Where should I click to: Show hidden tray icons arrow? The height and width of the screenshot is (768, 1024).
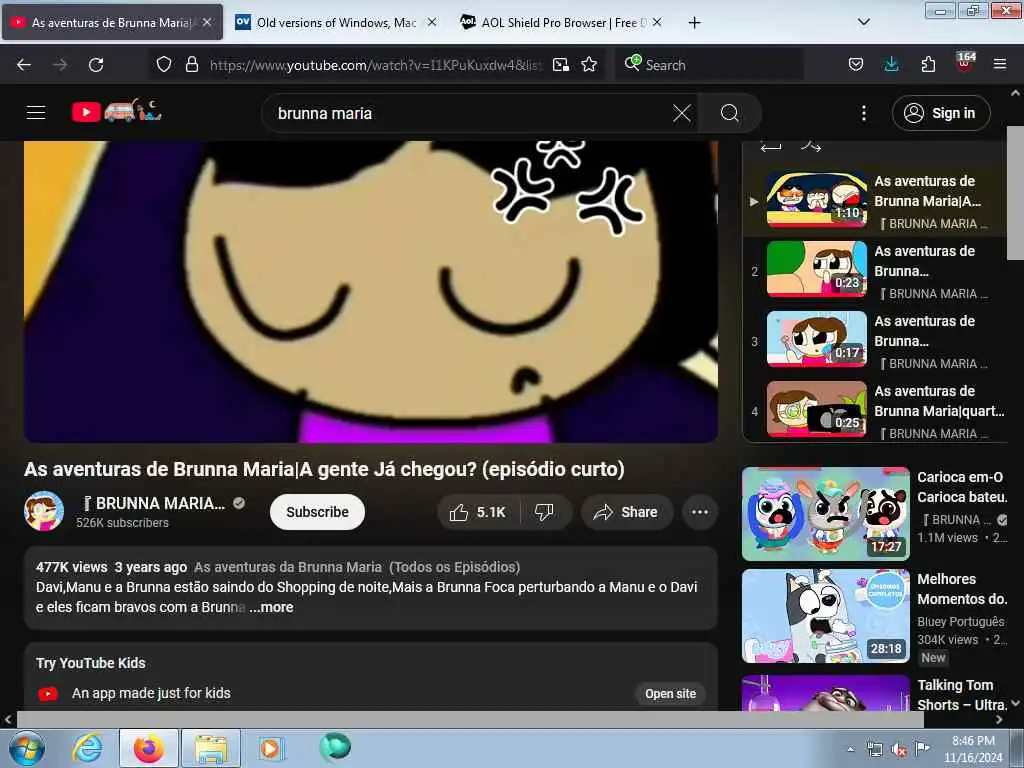(x=850, y=750)
